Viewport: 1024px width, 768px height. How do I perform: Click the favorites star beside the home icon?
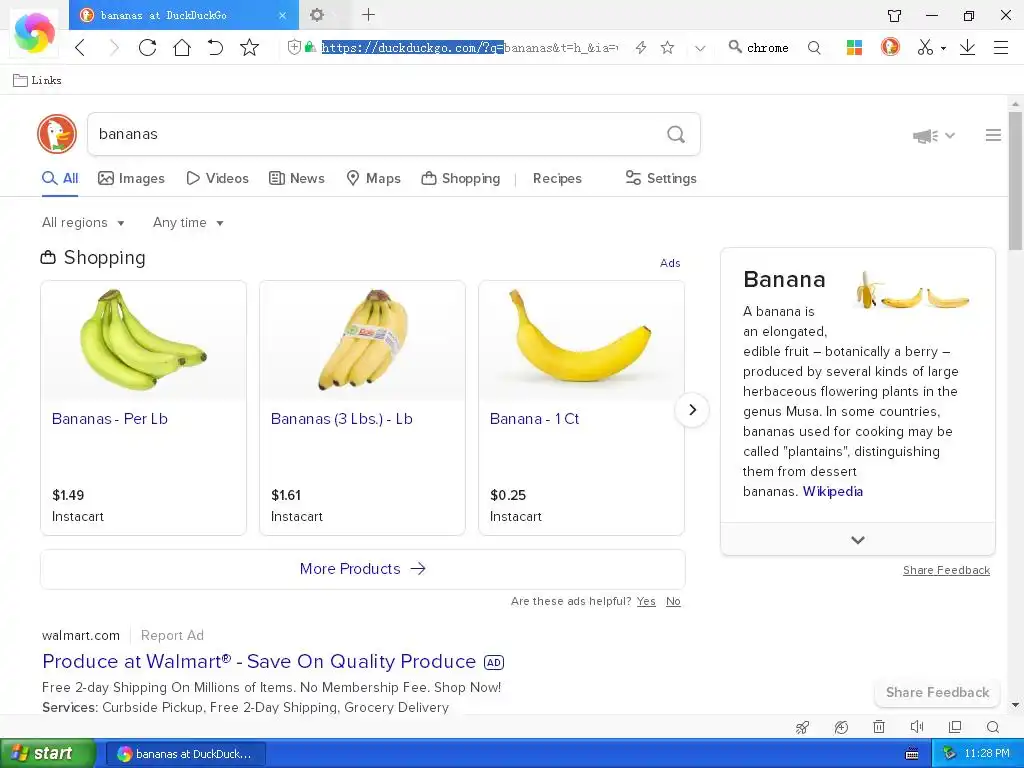(x=249, y=48)
